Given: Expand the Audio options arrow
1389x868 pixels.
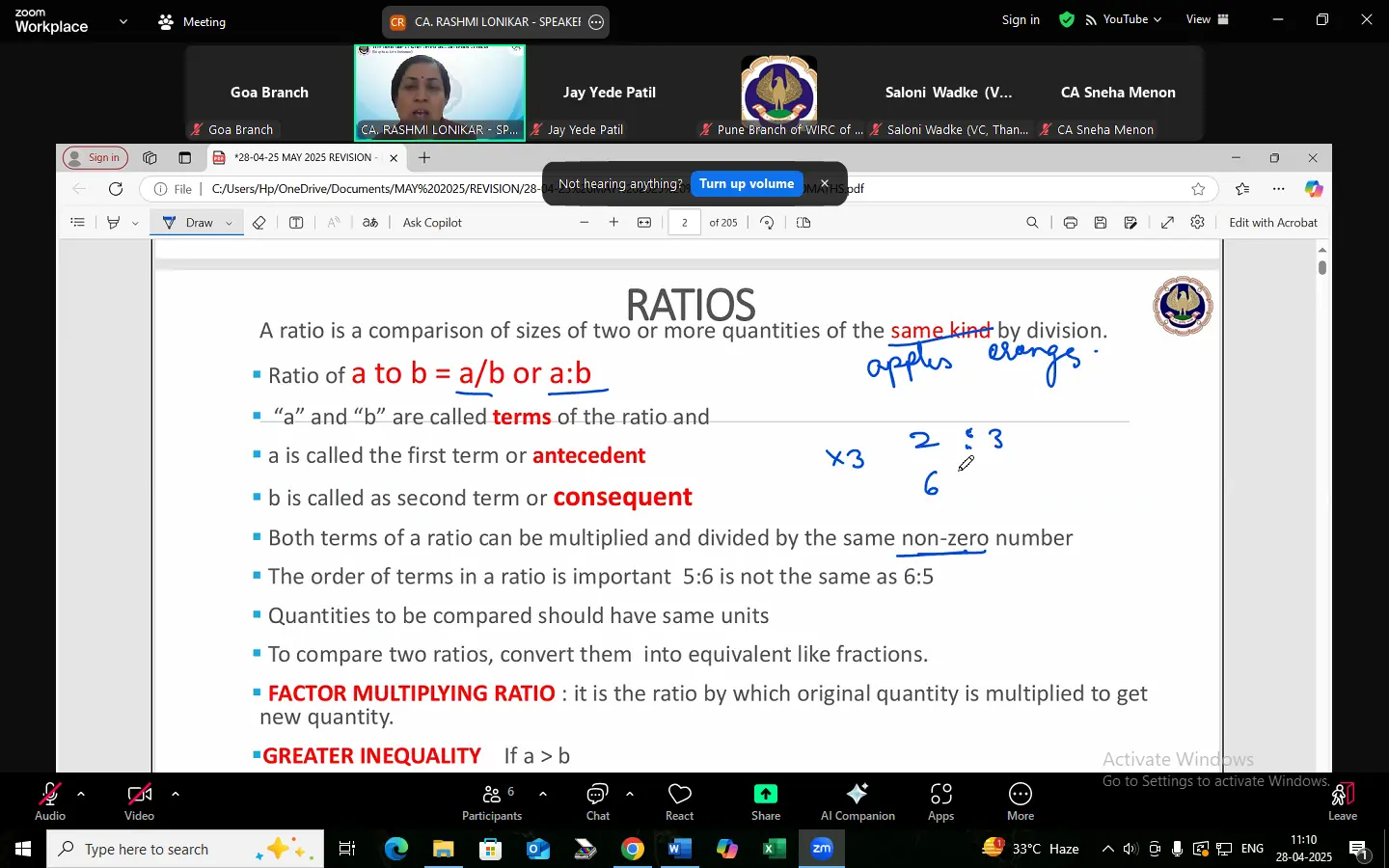Looking at the screenshot, I should tap(81, 794).
